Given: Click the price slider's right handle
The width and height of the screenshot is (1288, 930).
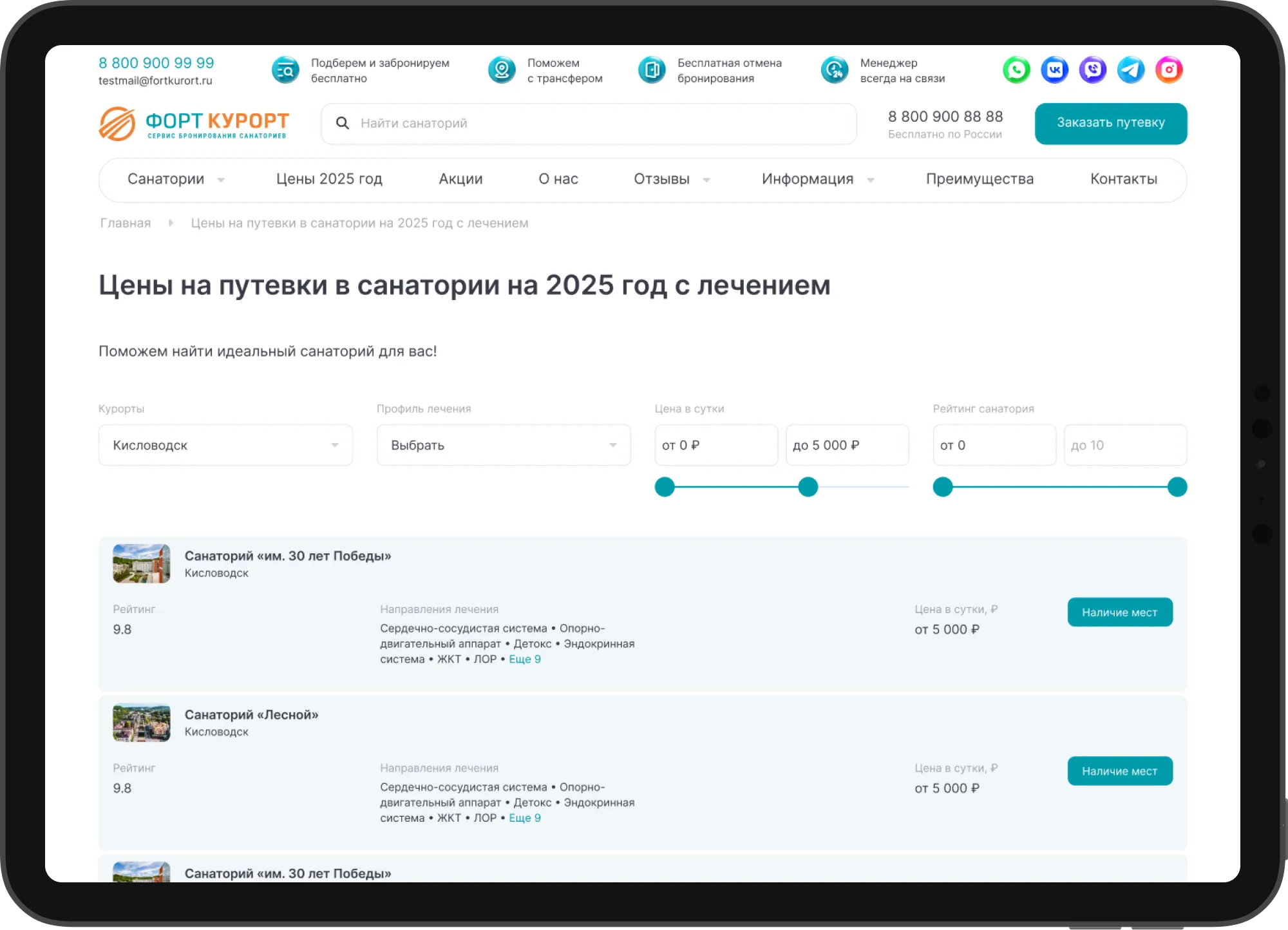Looking at the screenshot, I should pyautogui.click(x=808, y=487).
